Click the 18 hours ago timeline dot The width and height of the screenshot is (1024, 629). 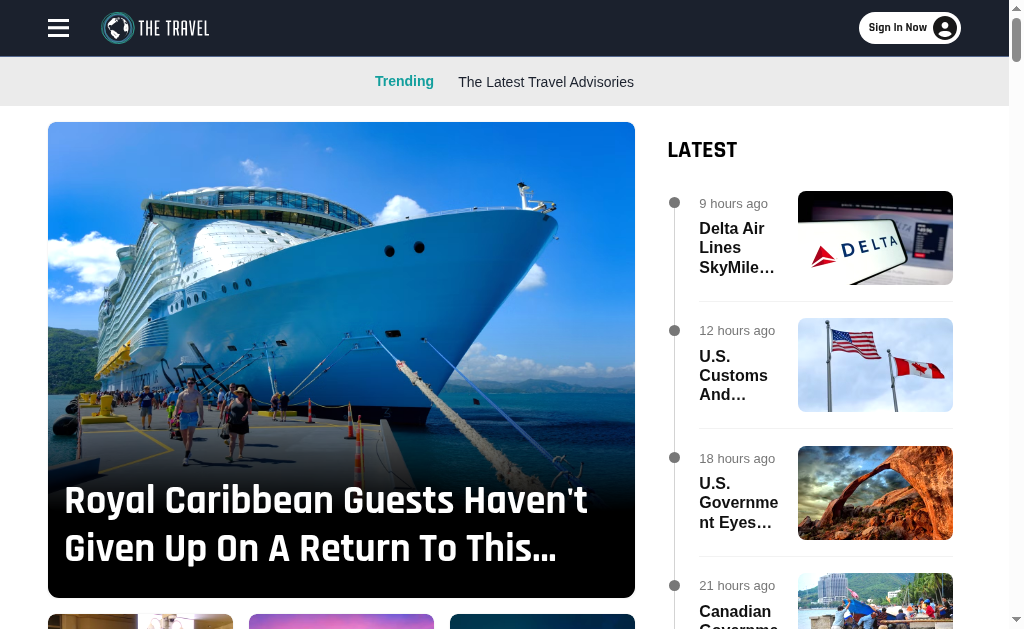point(675,458)
